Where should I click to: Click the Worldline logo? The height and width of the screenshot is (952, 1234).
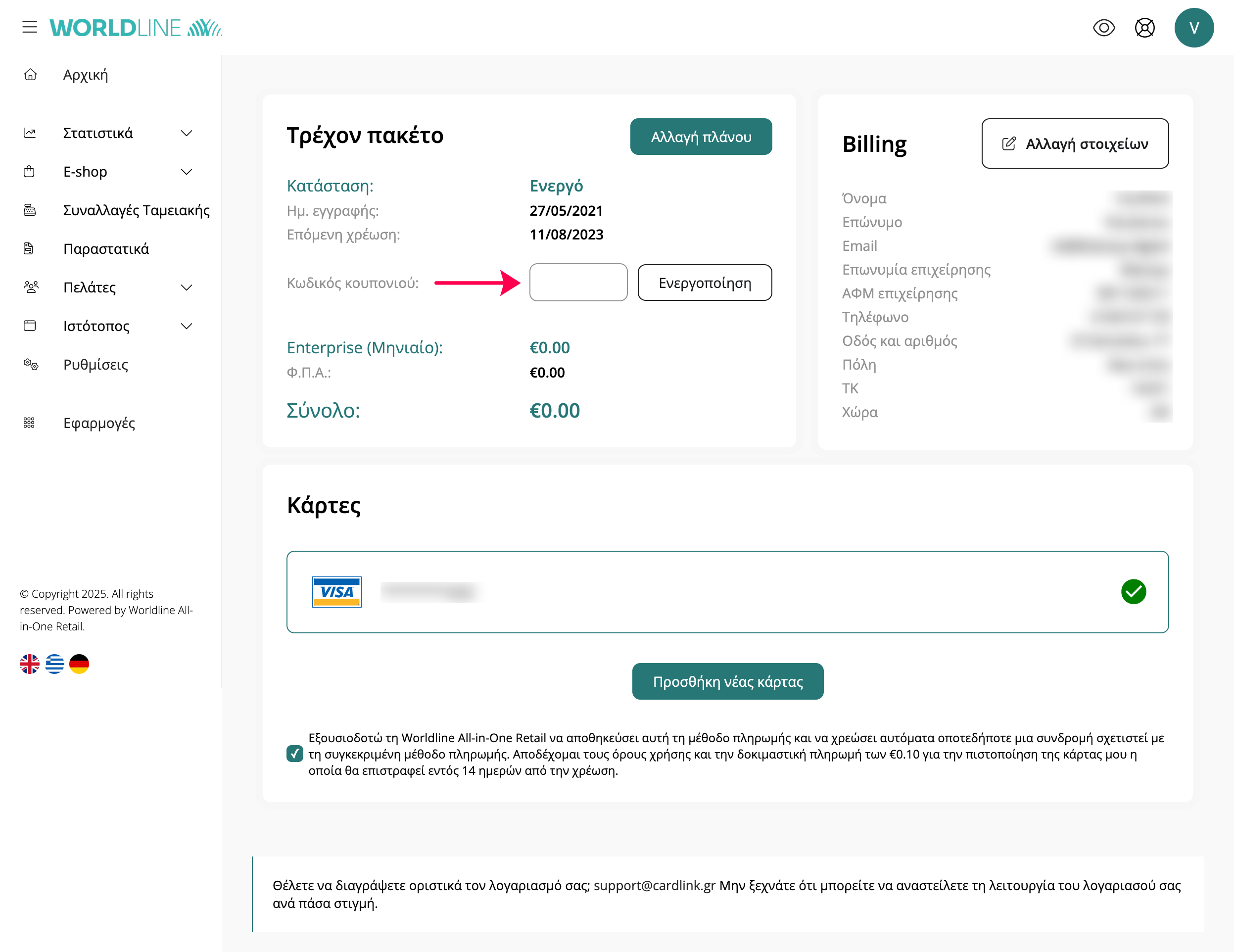[136, 28]
